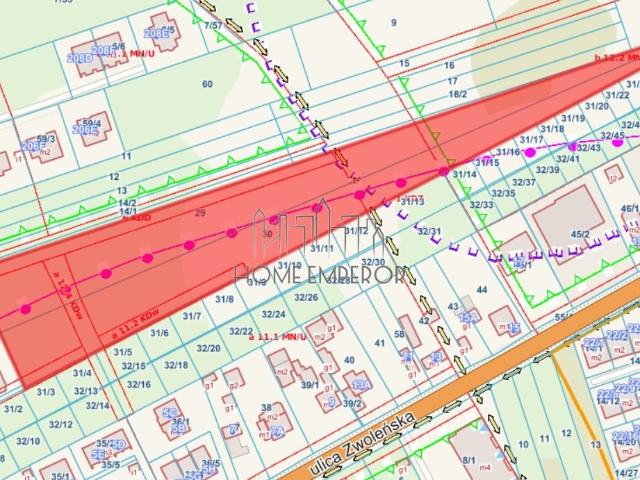Click the parcel label "14/1"
640x480 pixels.
(x=128, y=211)
